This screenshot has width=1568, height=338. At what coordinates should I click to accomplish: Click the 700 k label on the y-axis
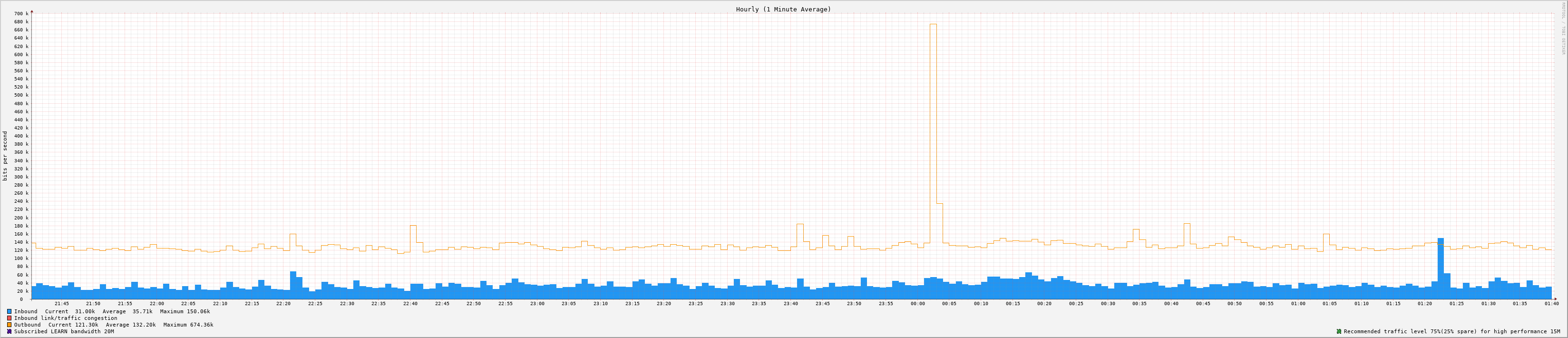point(21,13)
